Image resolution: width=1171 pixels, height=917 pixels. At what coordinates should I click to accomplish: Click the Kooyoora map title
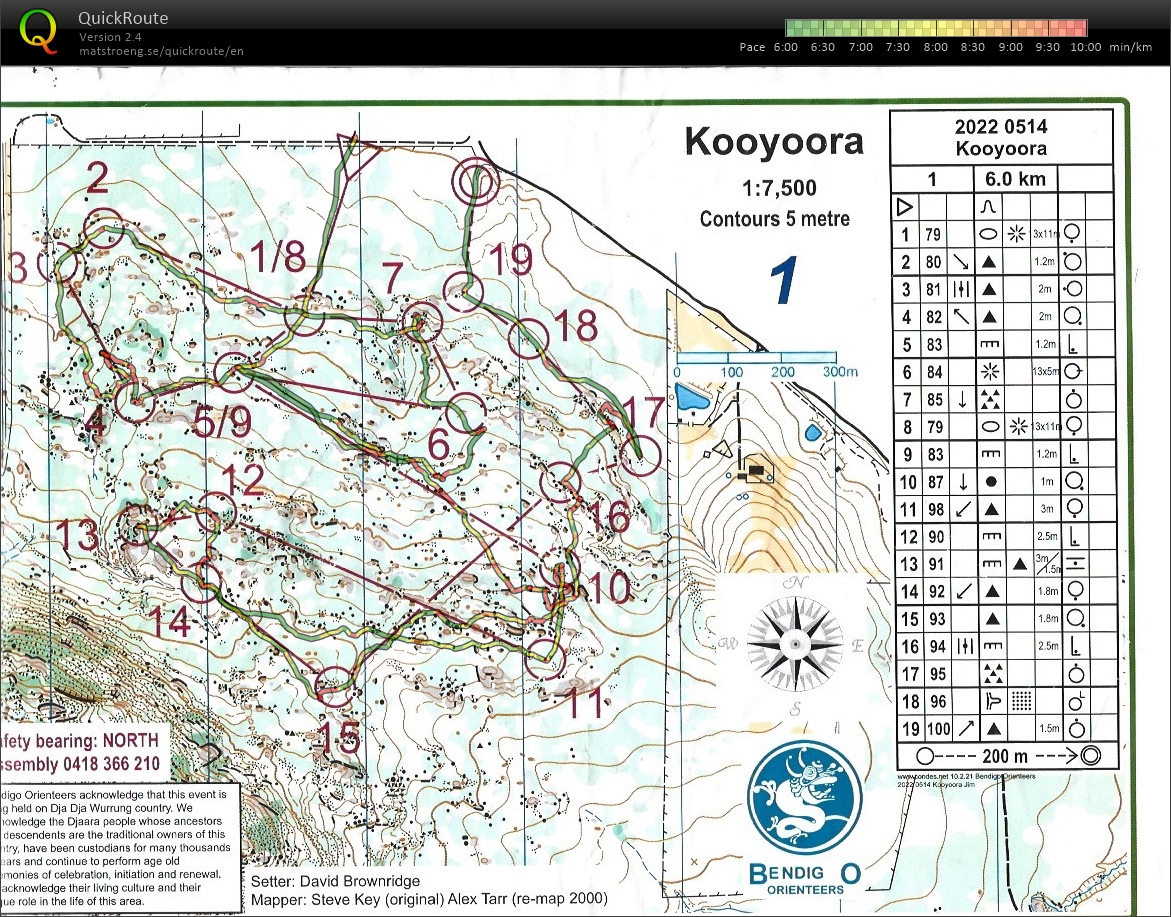click(773, 142)
